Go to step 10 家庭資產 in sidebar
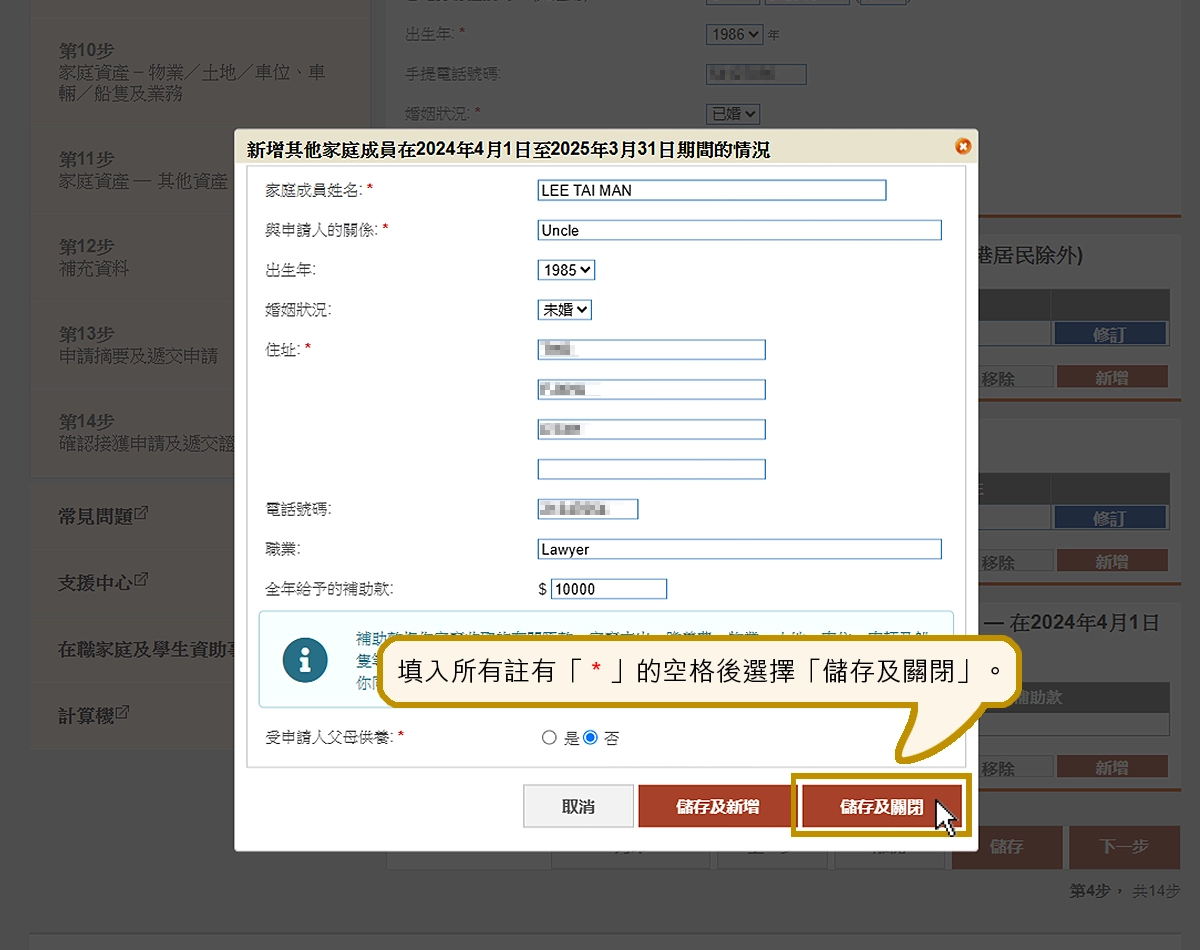The image size is (1200, 950). coord(192,72)
